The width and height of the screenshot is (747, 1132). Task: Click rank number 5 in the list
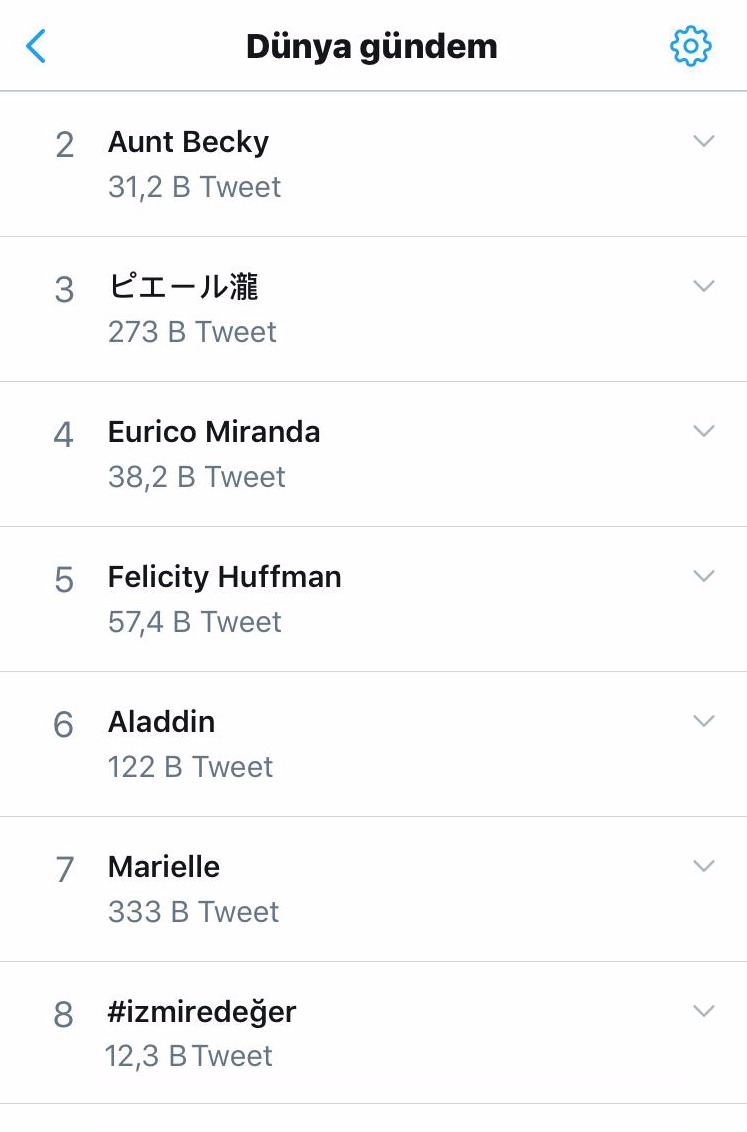pyautogui.click(x=64, y=580)
